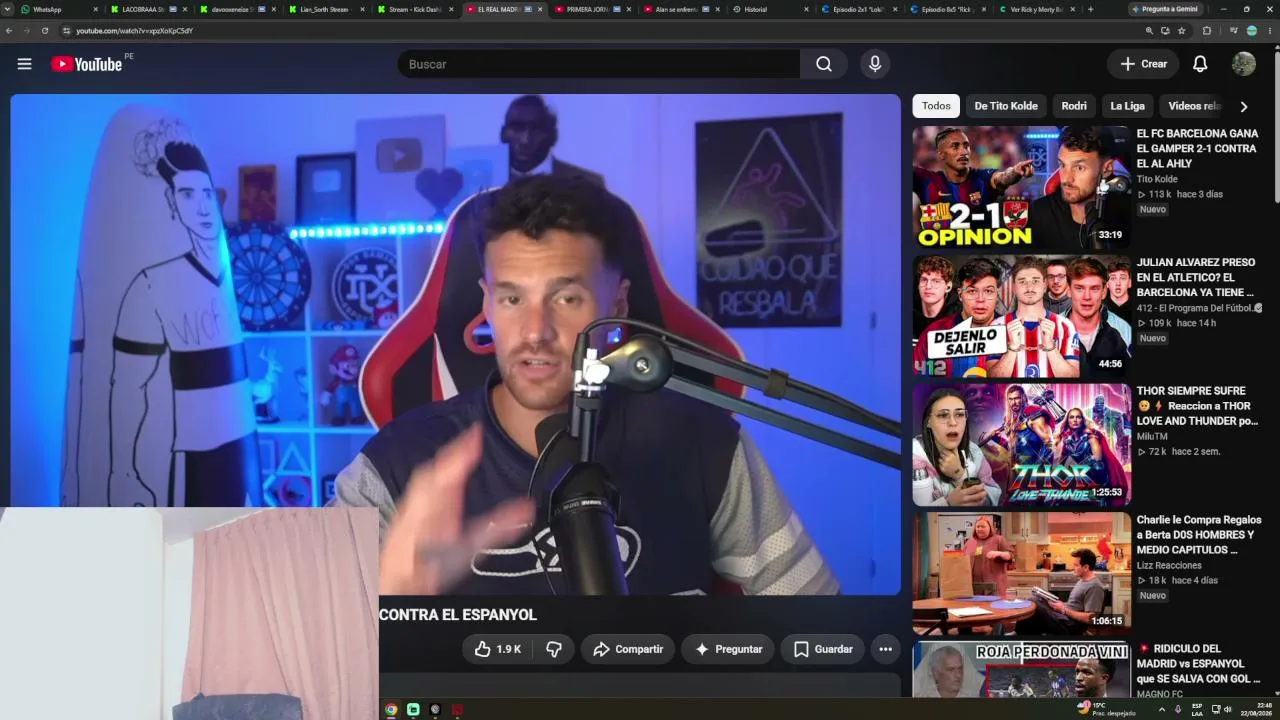Show more filter chips with right arrow

[1244, 106]
